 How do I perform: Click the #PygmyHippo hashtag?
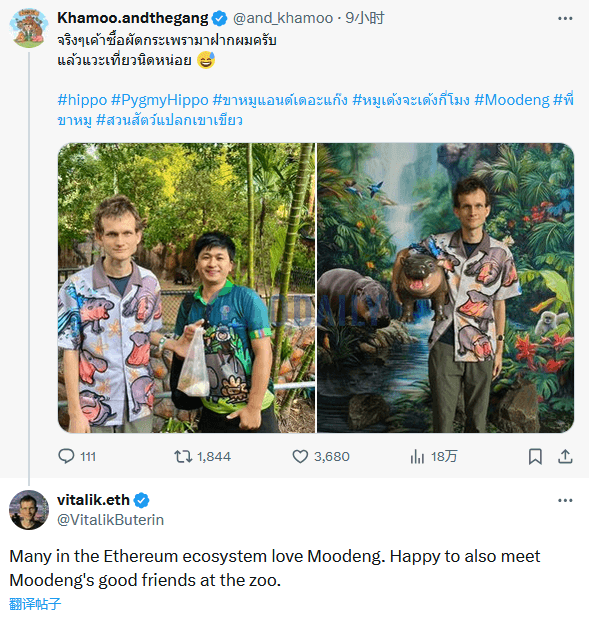(159, 100)
